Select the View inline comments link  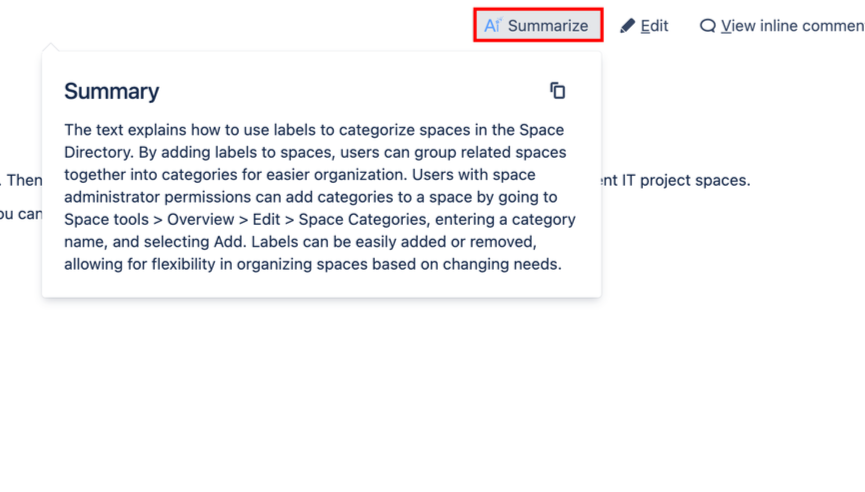tap(792, 26)
